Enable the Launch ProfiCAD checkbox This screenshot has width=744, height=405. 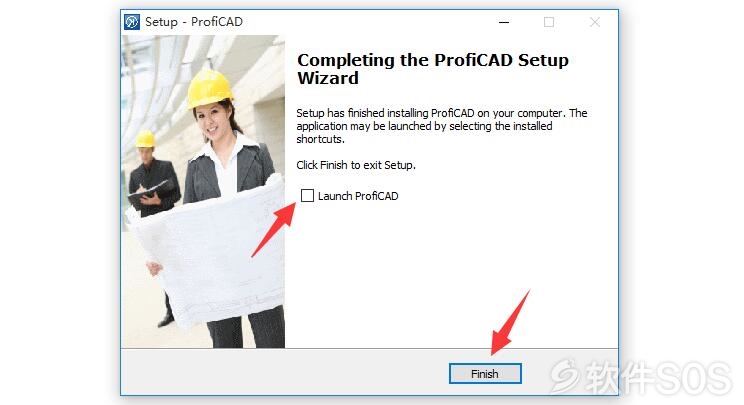tap(307, 195)
